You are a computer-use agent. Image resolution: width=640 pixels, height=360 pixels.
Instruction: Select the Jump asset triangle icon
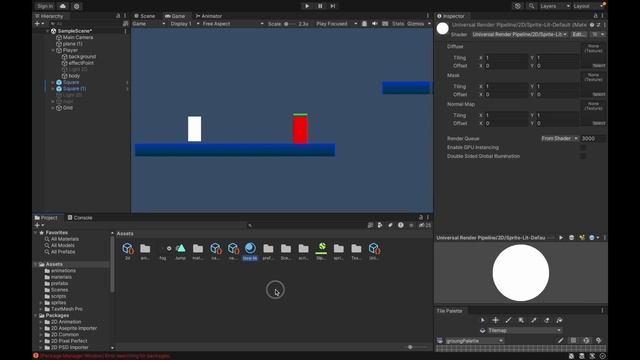tap(180, 248)
